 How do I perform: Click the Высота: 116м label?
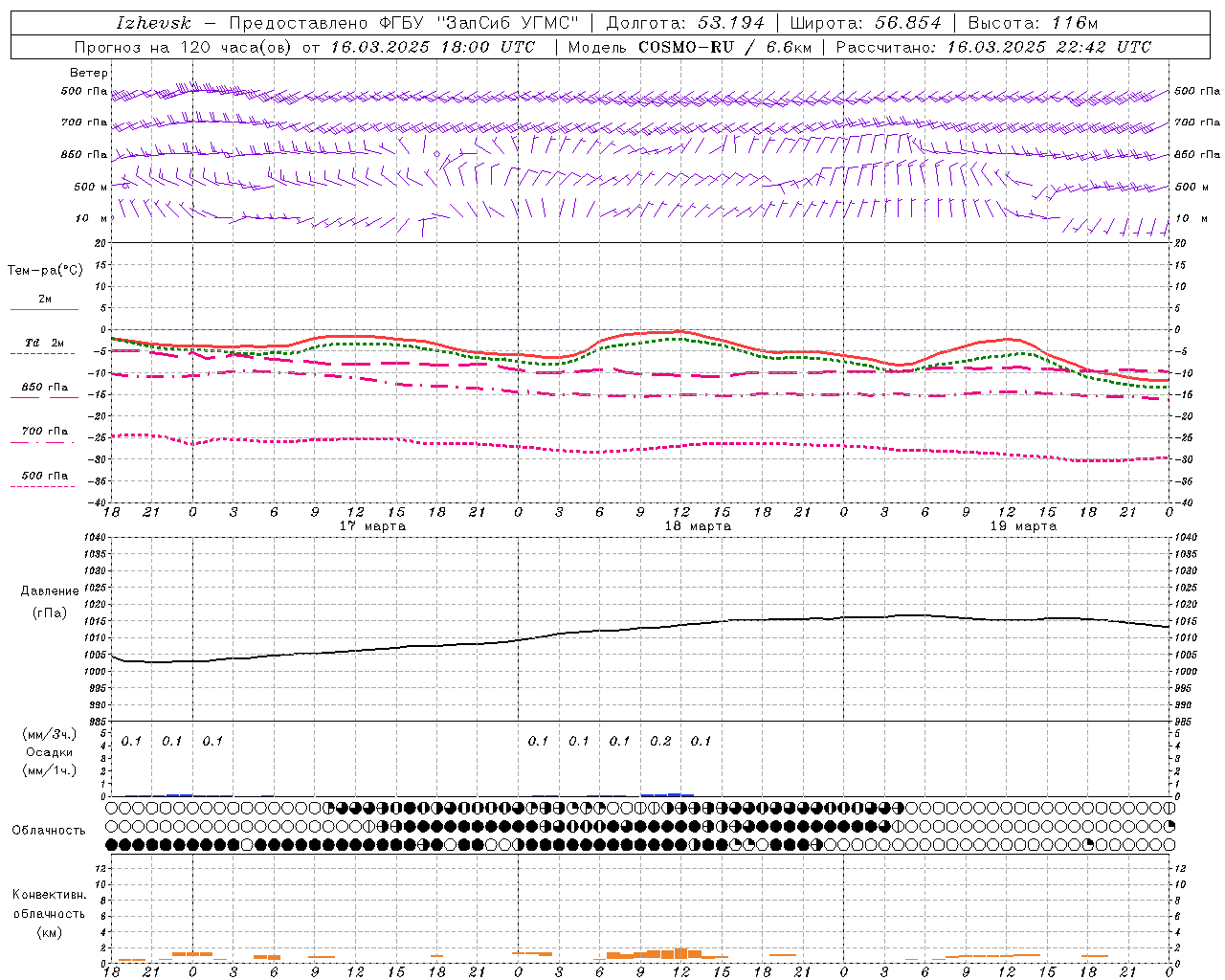click(1033, 23)
